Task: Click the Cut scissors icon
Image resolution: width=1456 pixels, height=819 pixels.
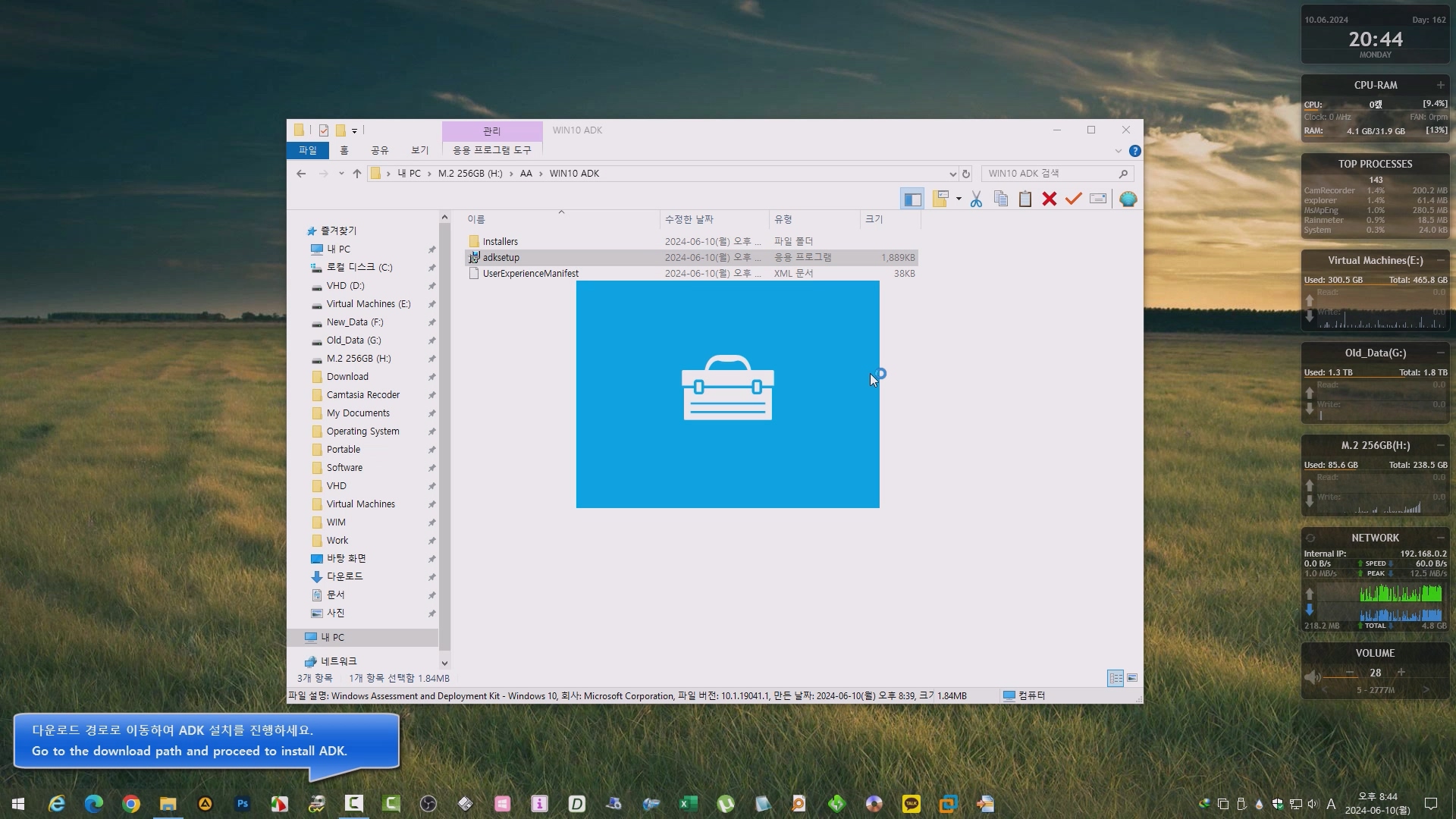Action: coord(976,199)
